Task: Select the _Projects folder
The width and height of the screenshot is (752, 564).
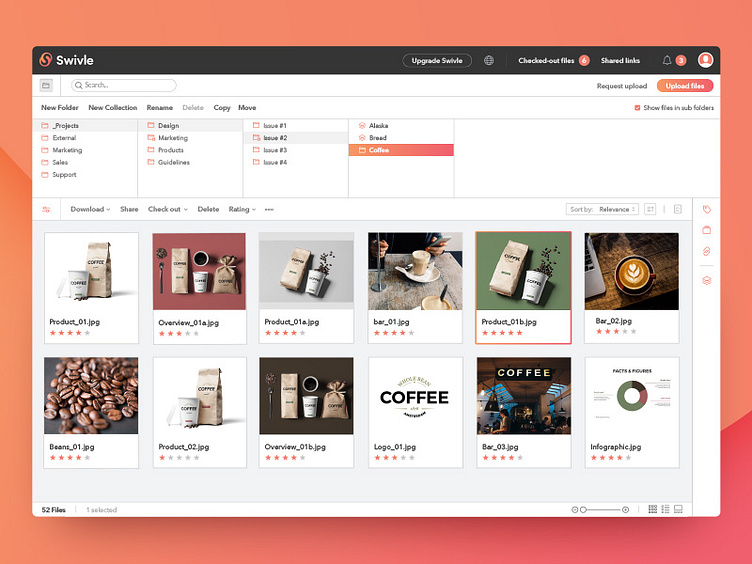Action: (x=85, y=126)
